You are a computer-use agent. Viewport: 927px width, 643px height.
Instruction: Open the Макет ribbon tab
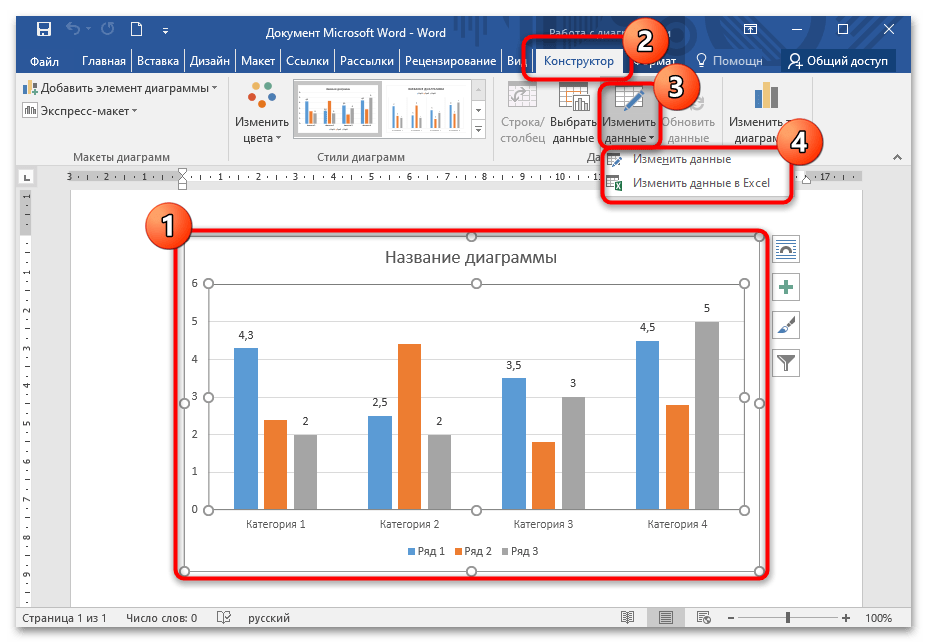click(258, 61)
